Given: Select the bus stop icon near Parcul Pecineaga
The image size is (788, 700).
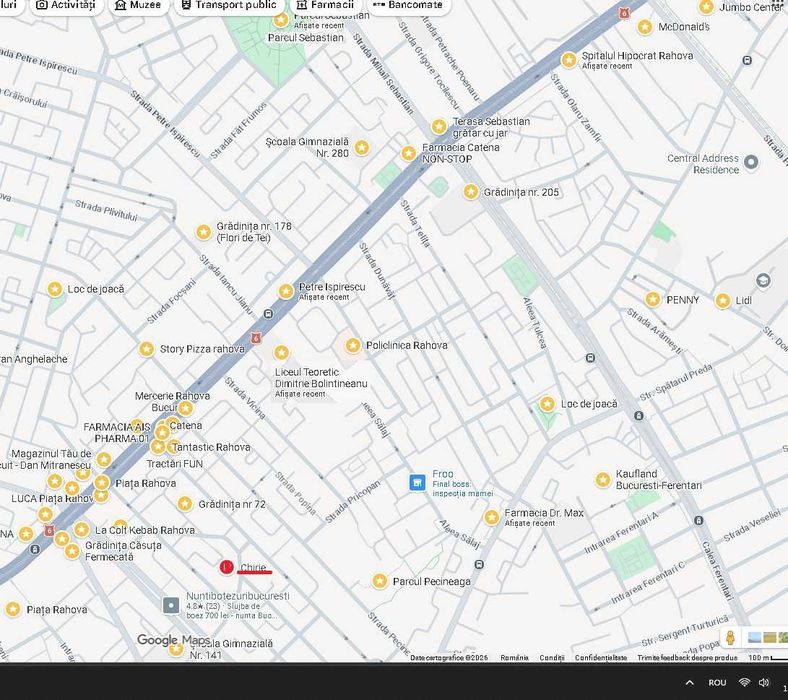Looking at the screenshot, I should (x=479, y=564).
